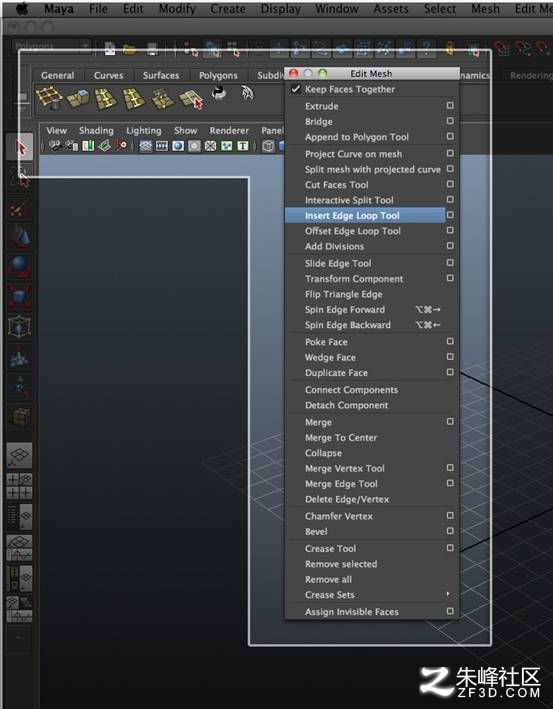The image size is (553, 709).
Task: Select the Universal Manipulator tool
Action: pos(19,326)
